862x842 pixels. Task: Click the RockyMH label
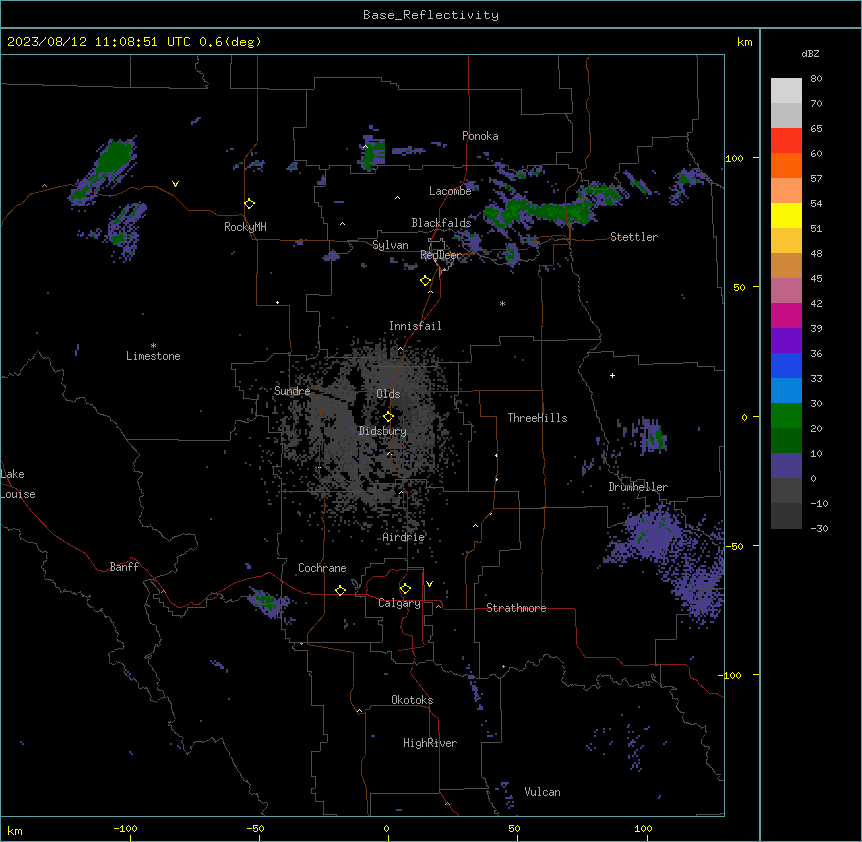(x=245, y=227)
